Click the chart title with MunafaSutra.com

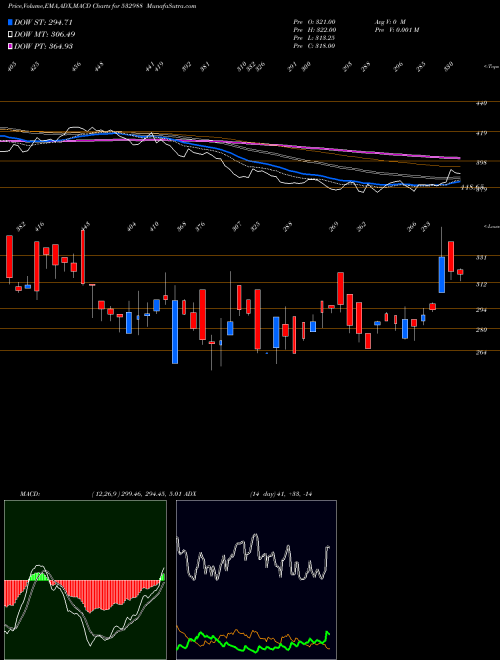102,6
